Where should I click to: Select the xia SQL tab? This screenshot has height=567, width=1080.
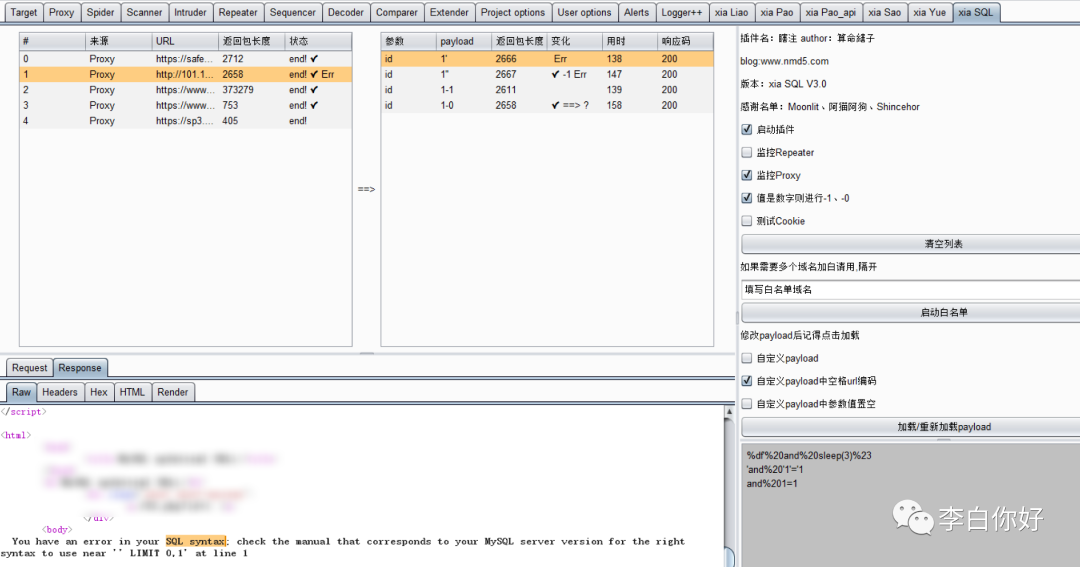click(x=976, y=12)
